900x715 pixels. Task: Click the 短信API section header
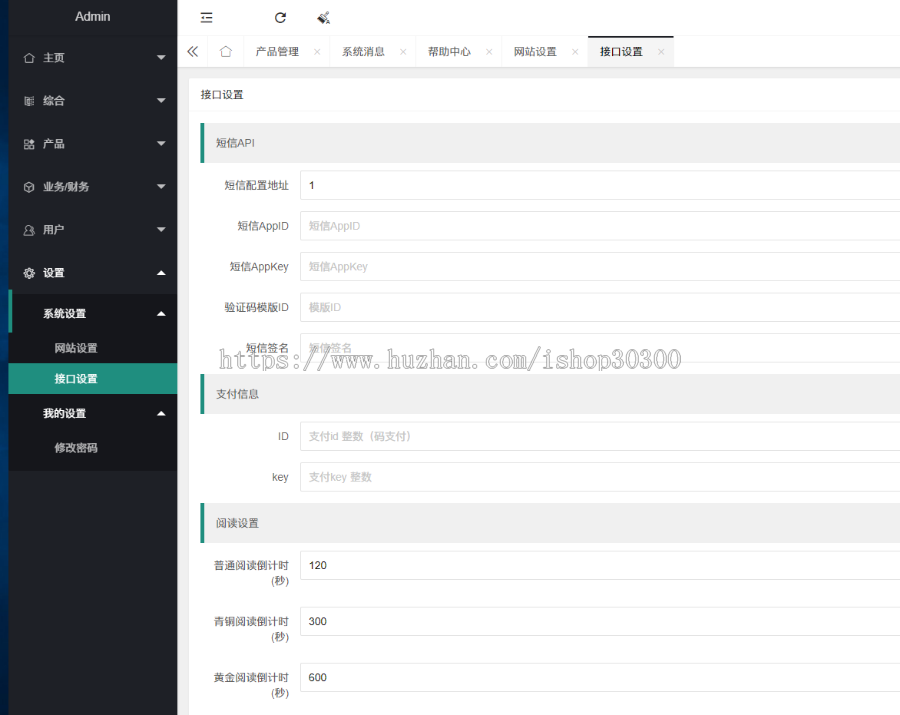(550, 143)
